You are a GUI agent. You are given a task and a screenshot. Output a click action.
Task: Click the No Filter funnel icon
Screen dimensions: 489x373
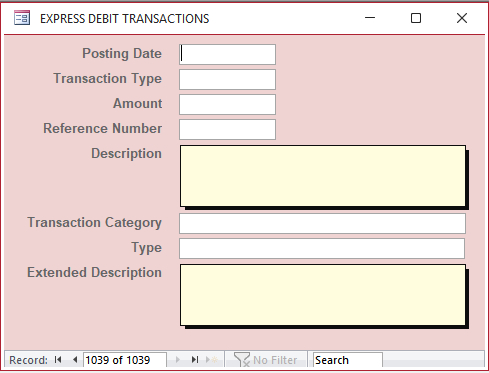point(241,360)
